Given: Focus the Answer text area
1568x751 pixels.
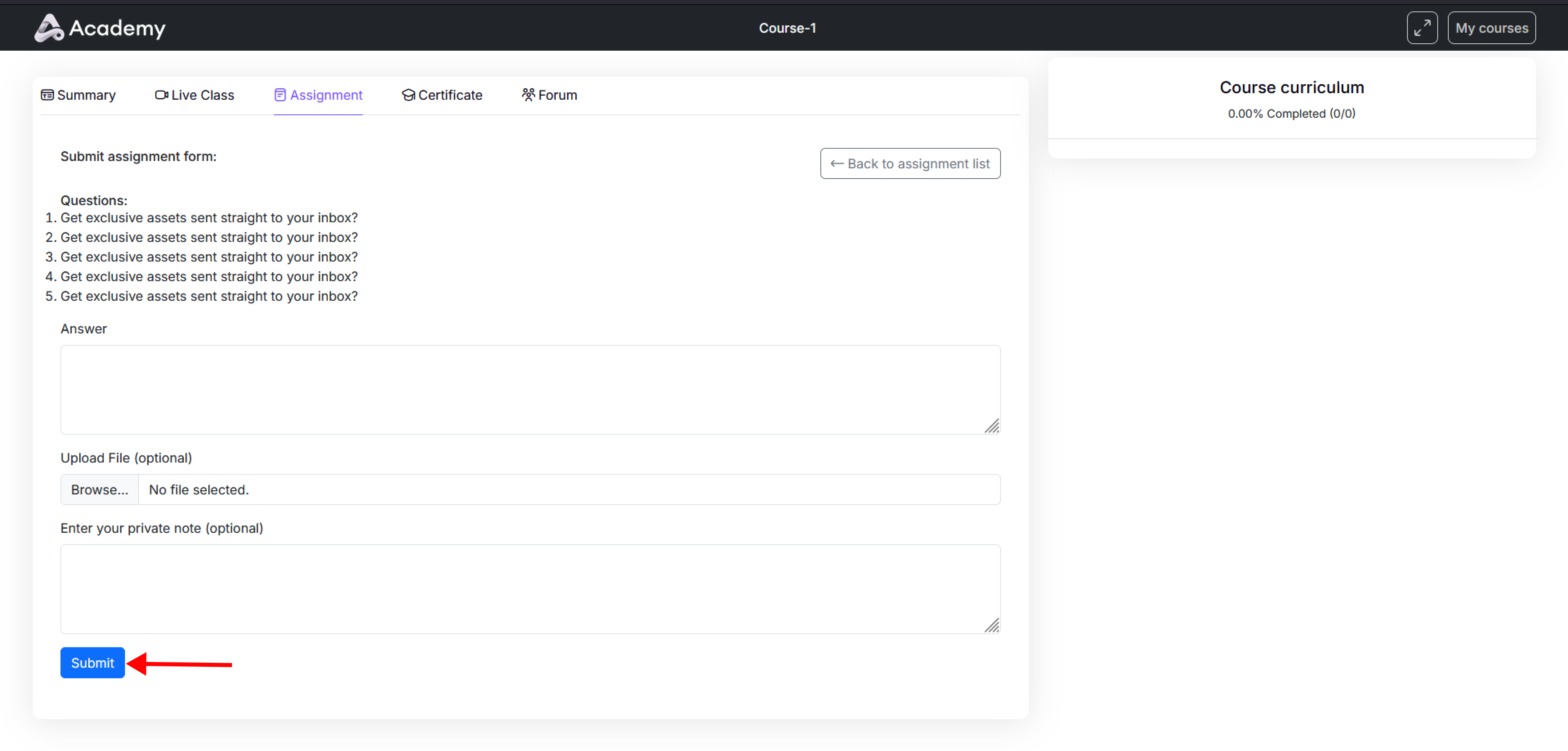Looking at the screenshot, I should [x=529, y=389].
